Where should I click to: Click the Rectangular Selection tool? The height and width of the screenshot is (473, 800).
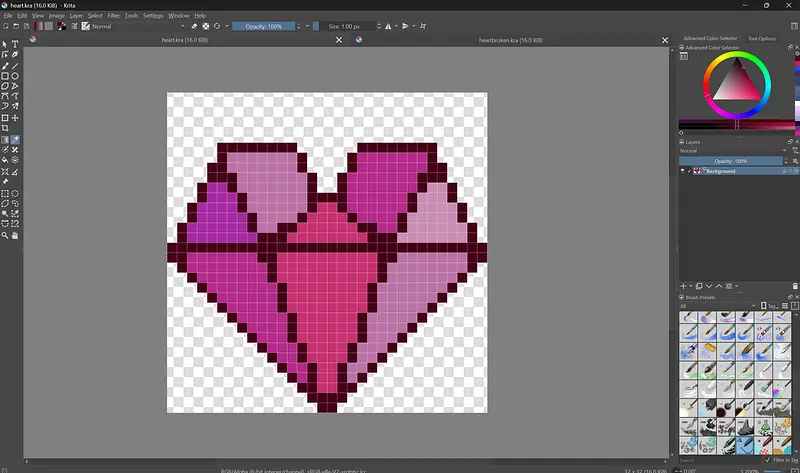point(5,194)
